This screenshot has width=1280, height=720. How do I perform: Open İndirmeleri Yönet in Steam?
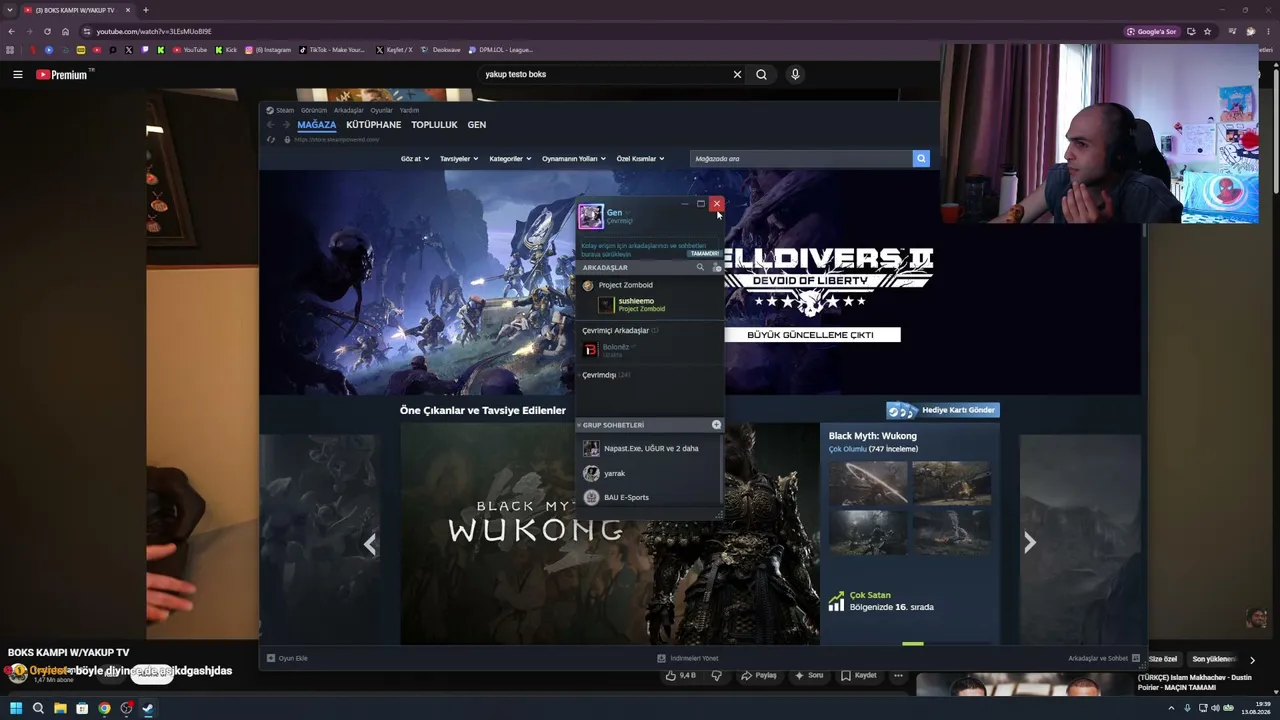pyautogui.click(x=688, y=658)
